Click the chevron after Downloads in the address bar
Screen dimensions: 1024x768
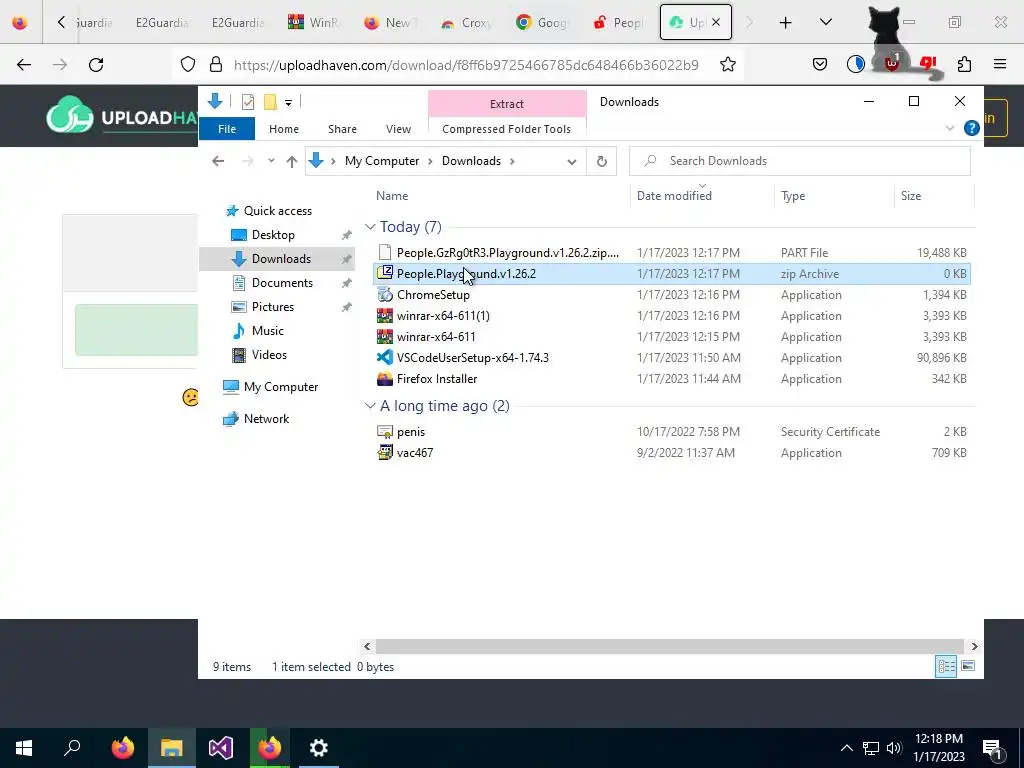pos(512,161)
